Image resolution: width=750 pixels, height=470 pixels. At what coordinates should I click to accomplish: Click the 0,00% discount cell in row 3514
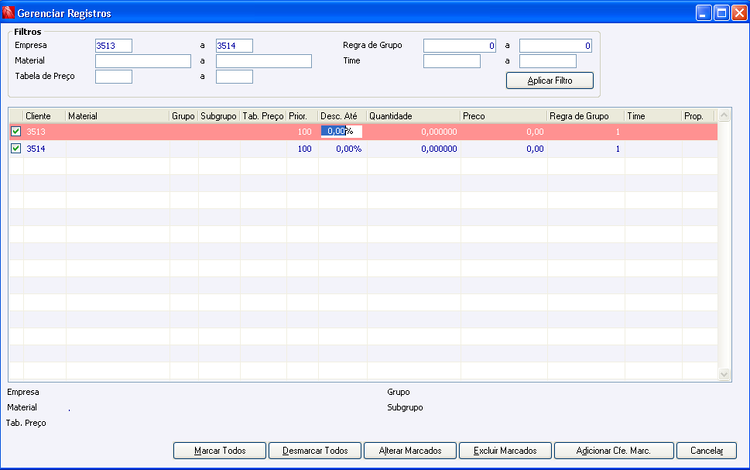[x=342, y=149]
